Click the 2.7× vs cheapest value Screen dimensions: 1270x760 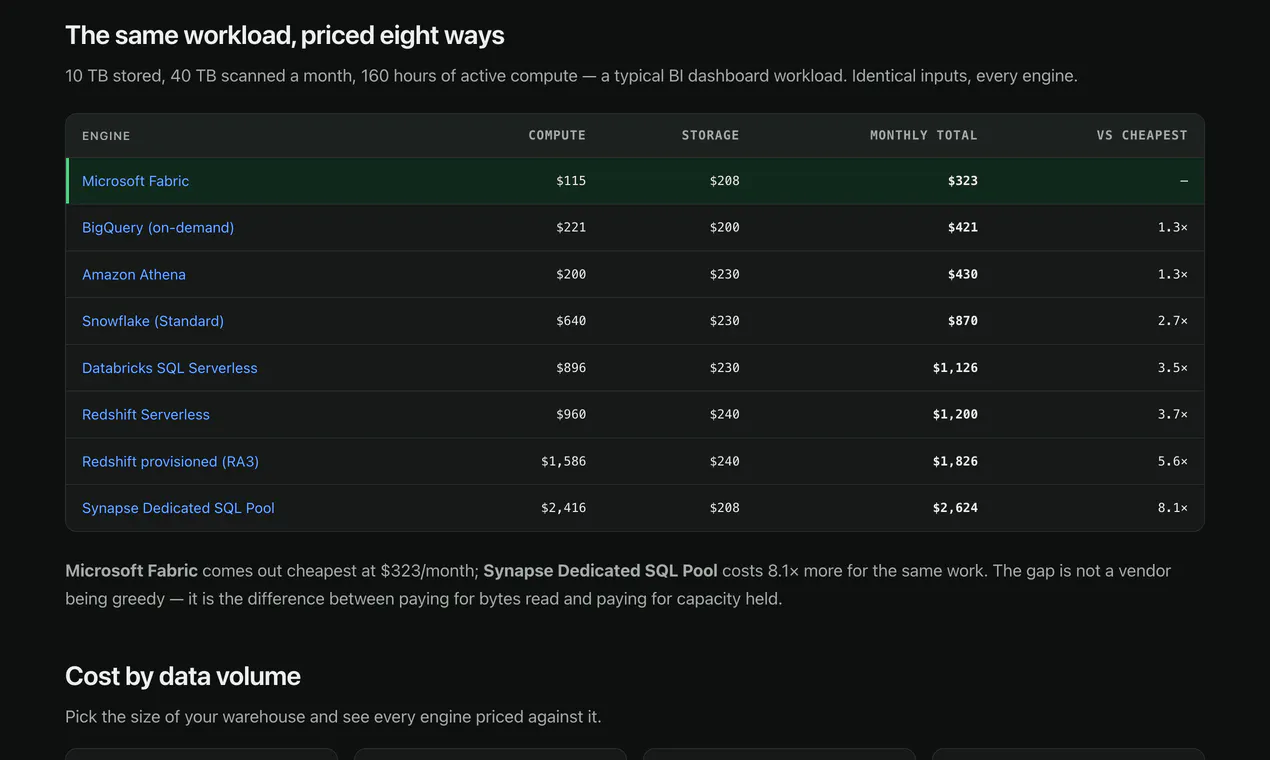tap(1173, 321)
